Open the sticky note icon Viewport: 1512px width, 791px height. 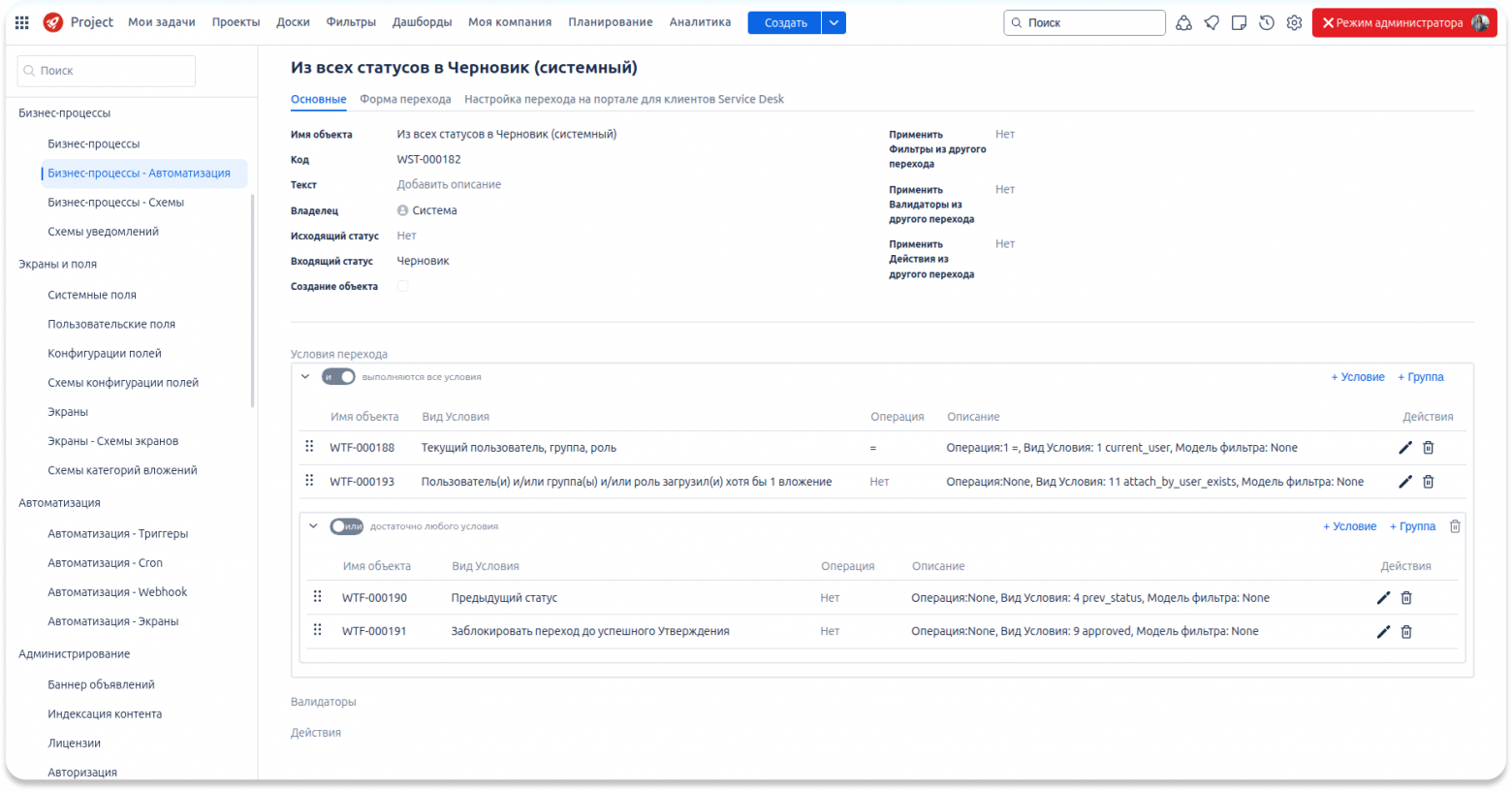1239,22
